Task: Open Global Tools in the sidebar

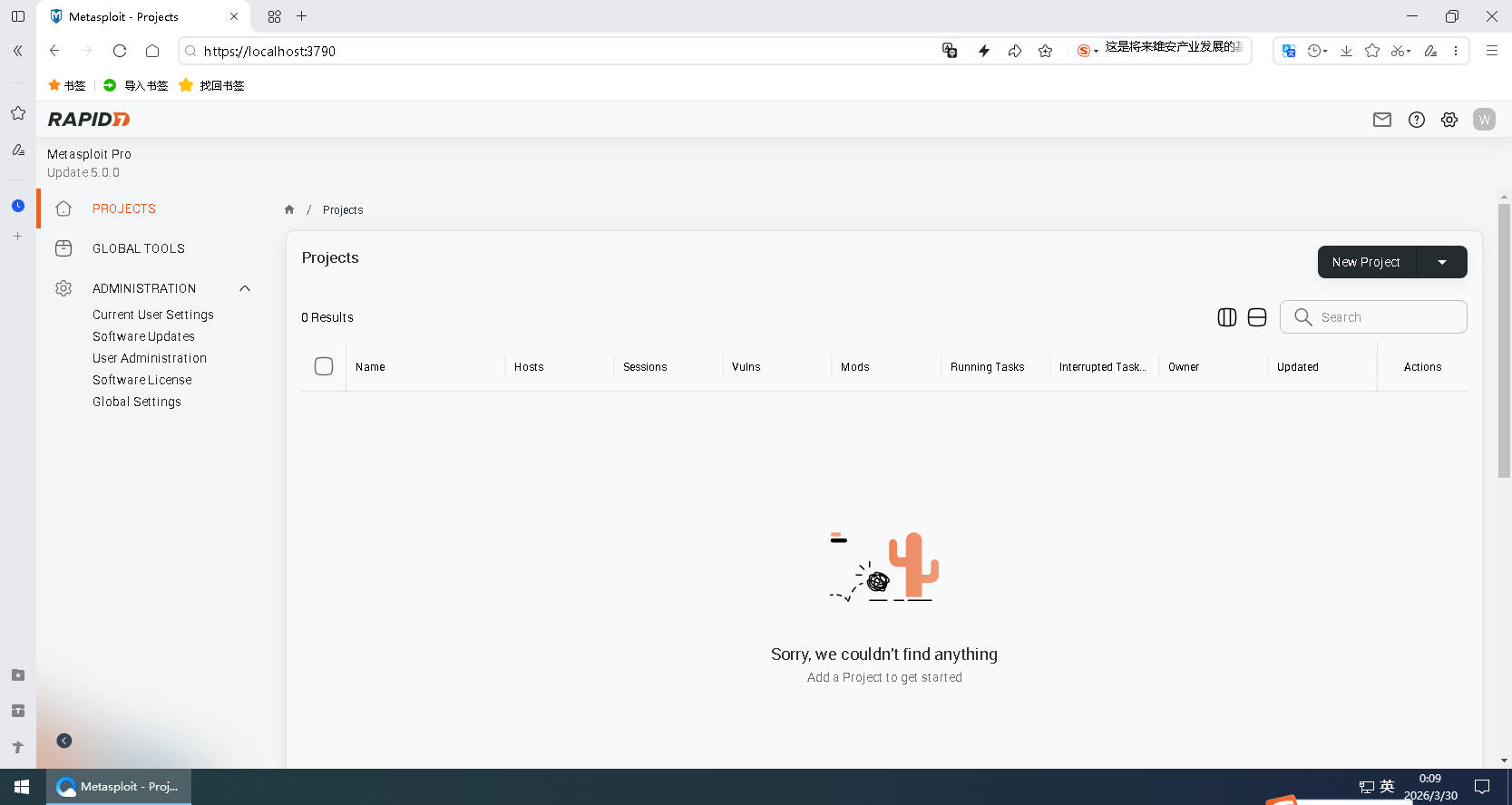Action: [138, 248]
